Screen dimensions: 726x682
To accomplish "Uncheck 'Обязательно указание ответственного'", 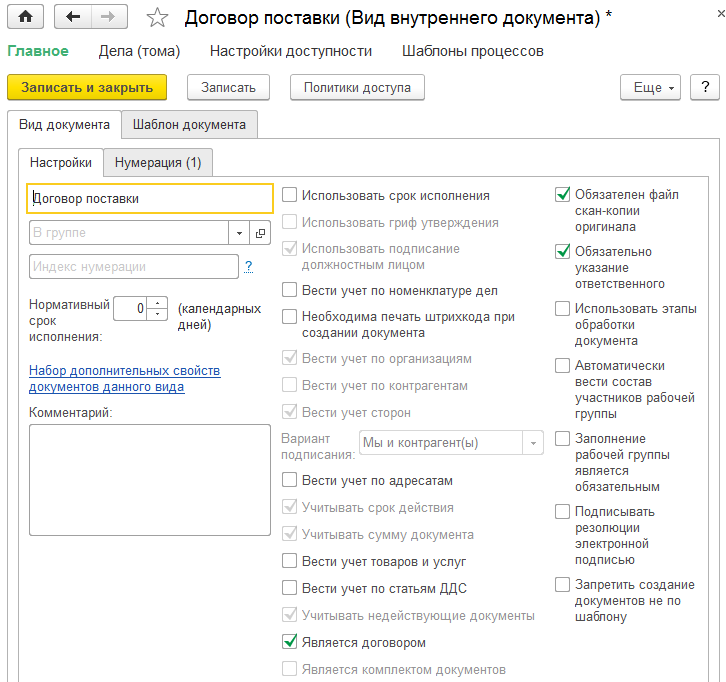I will coord(563,251).
